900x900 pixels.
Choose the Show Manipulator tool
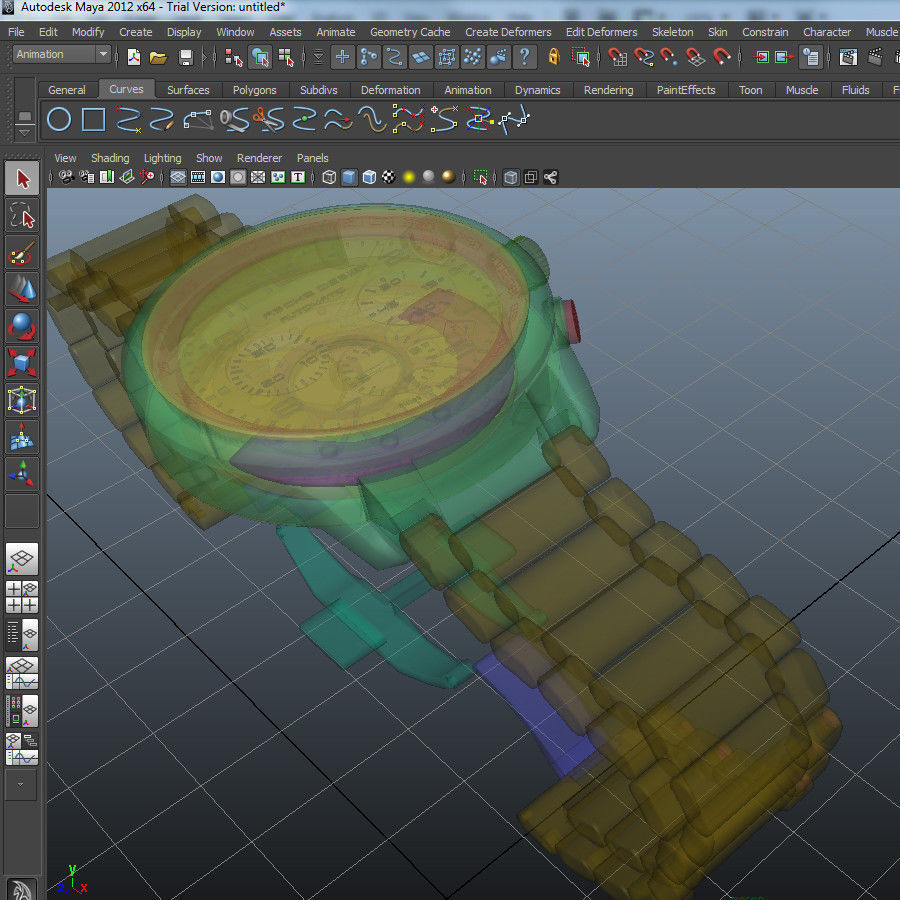[x=22, y=474]
